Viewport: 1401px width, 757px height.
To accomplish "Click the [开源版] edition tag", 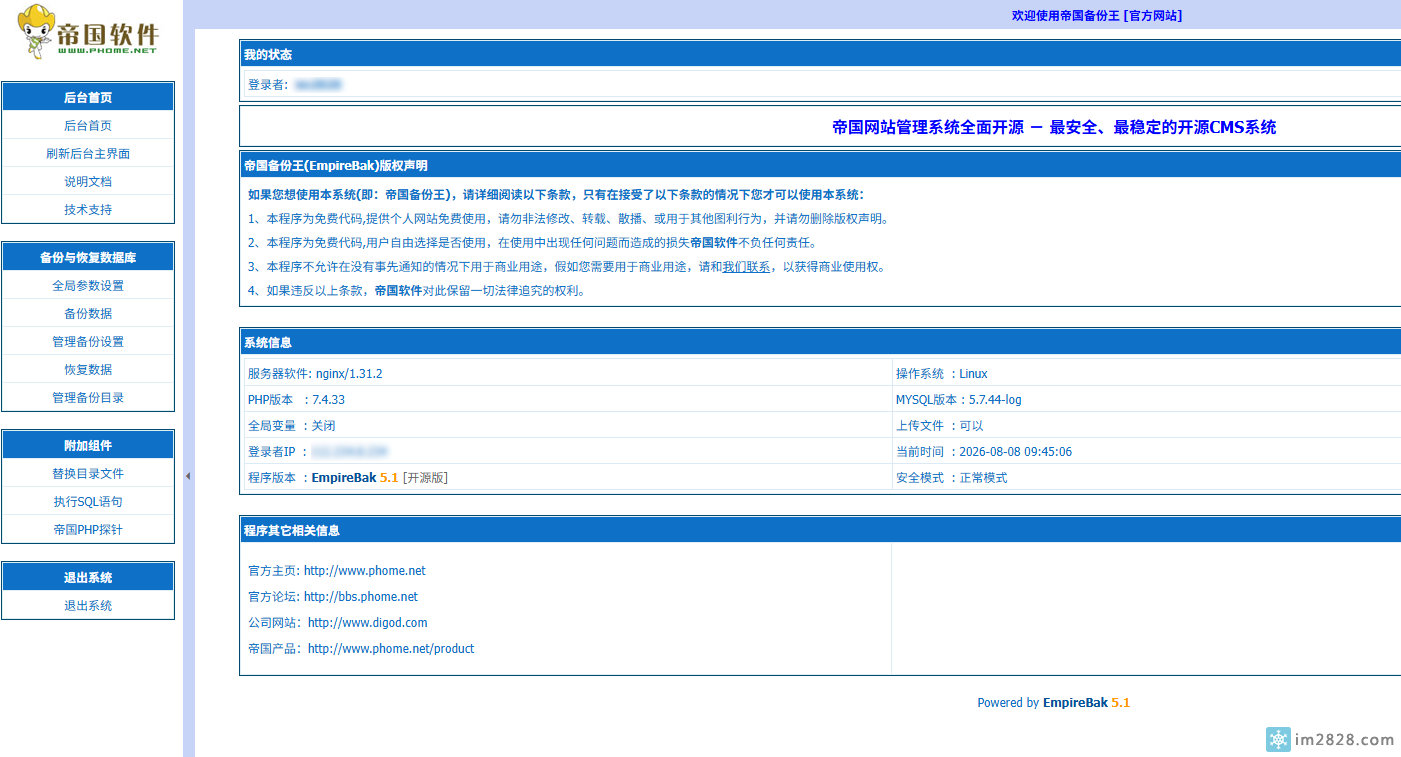I will click(425, 478).
